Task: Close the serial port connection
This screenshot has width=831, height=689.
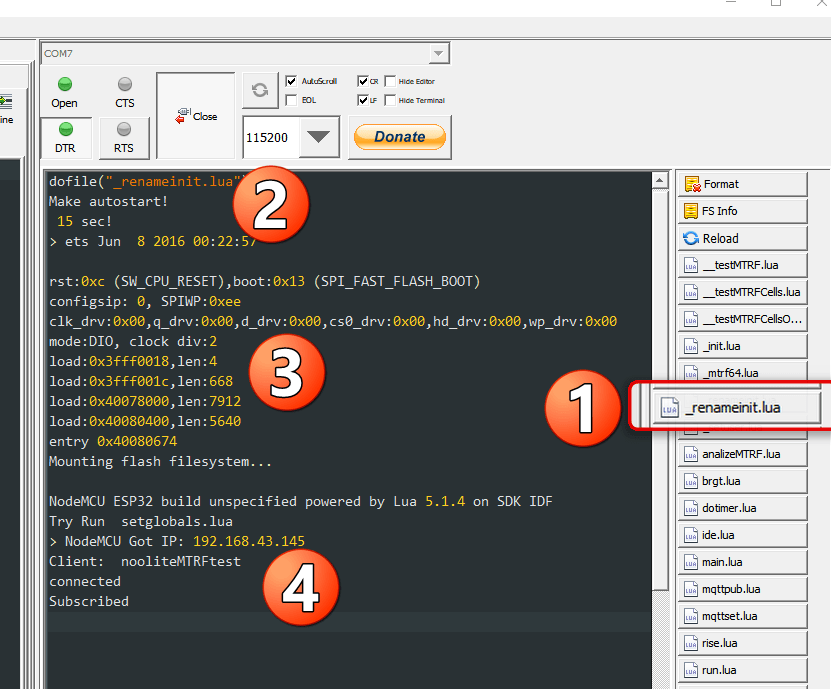Action: click(196, 116)
